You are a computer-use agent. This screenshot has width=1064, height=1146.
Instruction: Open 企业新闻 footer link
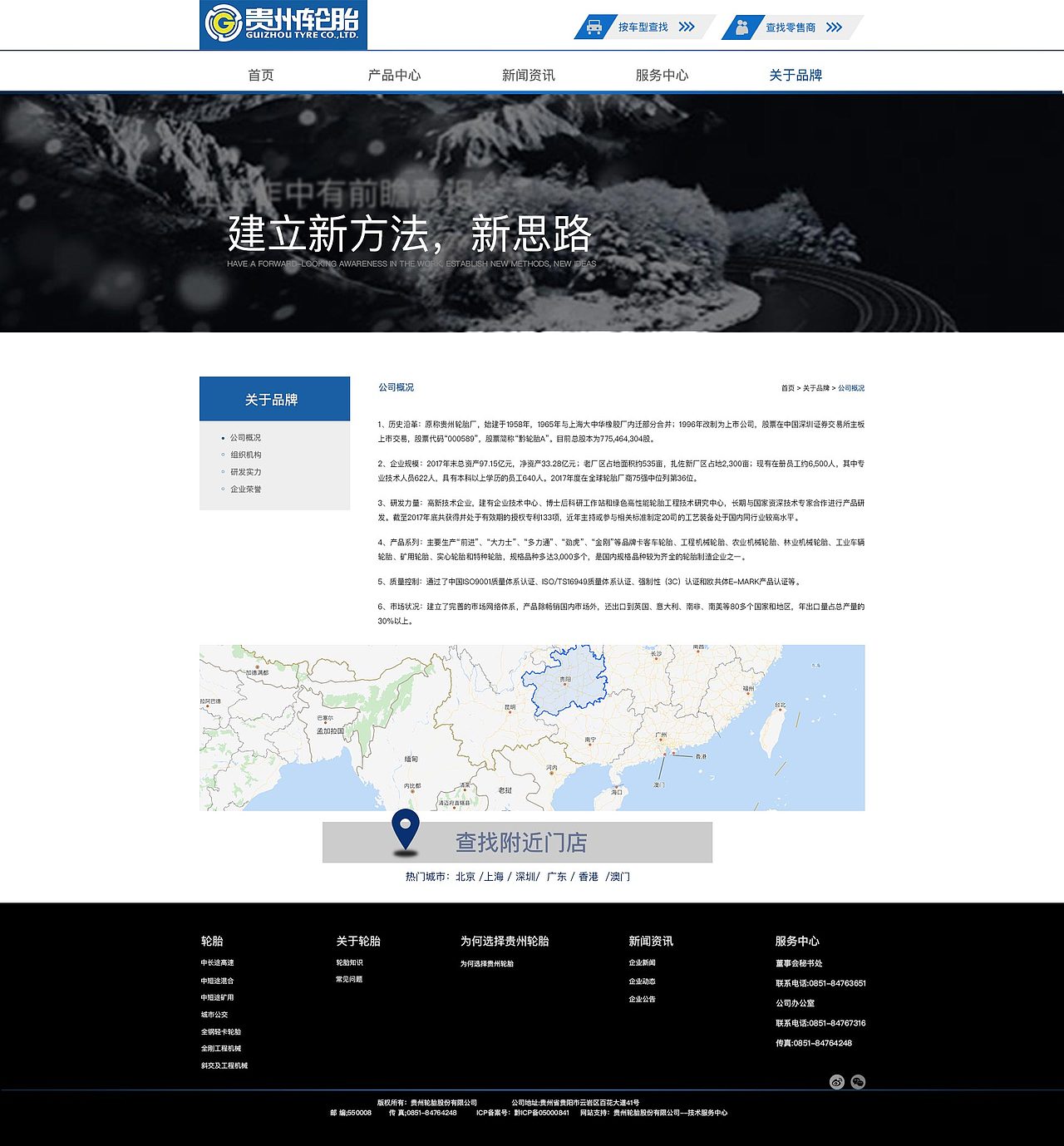pyautogui.click(x=642, y=963)
